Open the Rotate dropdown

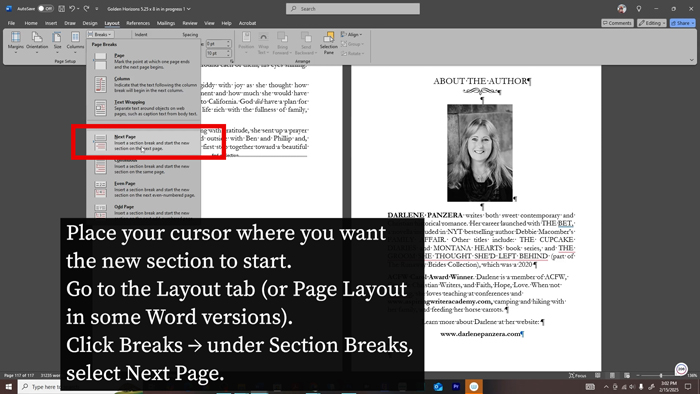[353, 53]
